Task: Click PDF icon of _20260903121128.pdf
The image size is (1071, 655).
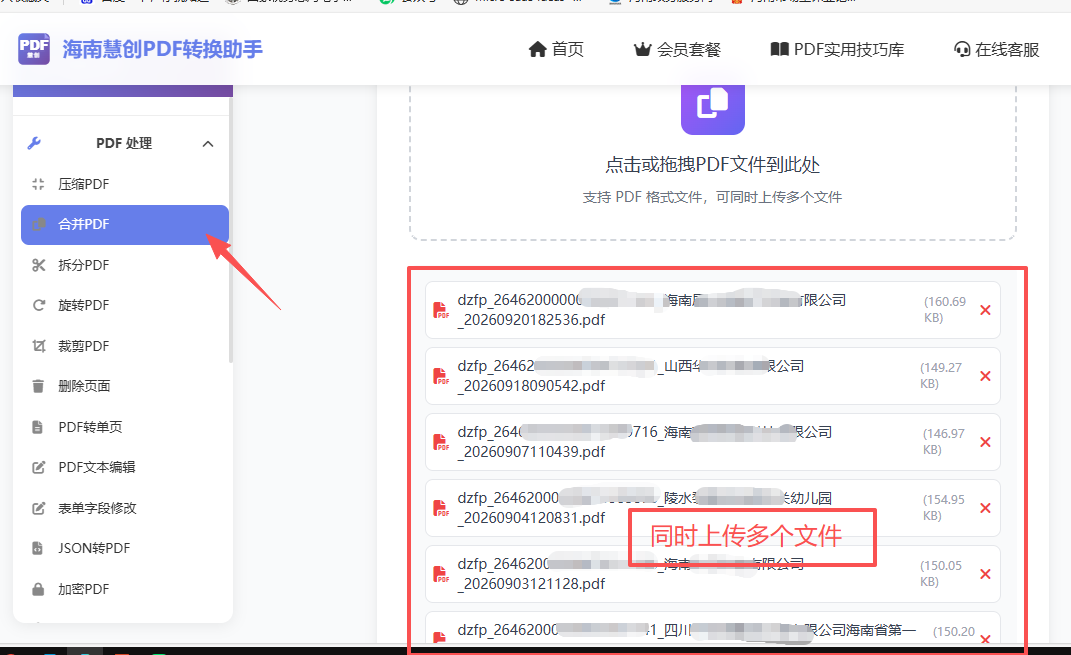Action: pyautogui.click(x=441, y=574)
